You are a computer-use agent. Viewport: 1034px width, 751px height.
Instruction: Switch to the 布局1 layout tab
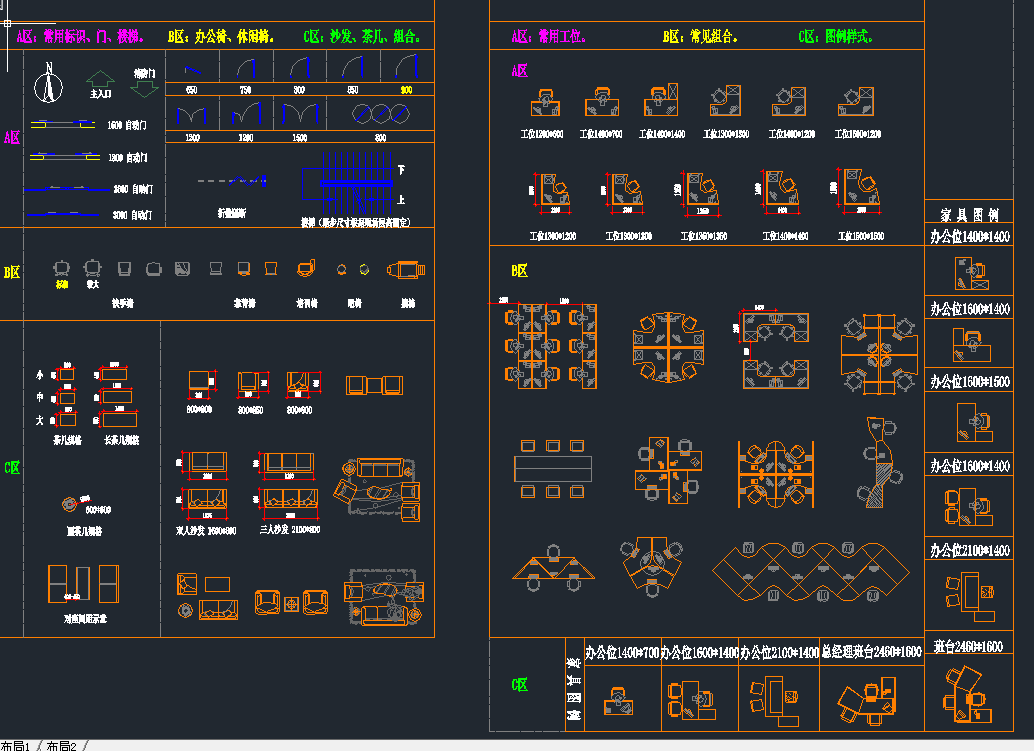pyautogui.click(x=16, y=745)
